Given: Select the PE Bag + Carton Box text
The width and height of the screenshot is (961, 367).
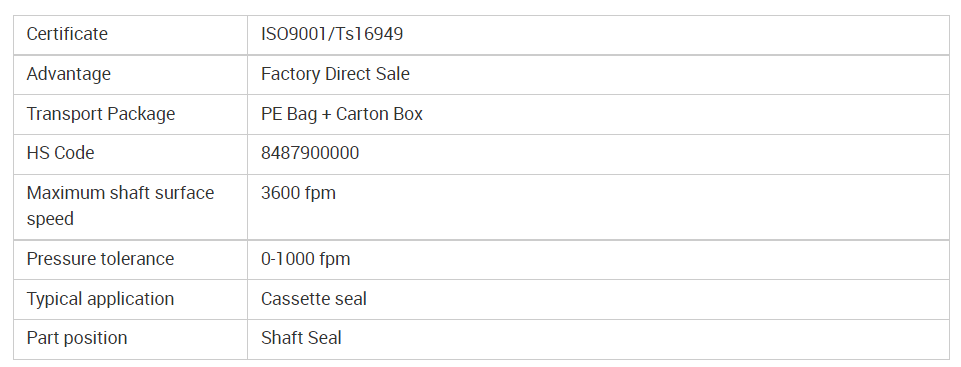Looking at the screenshot, I should [342, 114].
